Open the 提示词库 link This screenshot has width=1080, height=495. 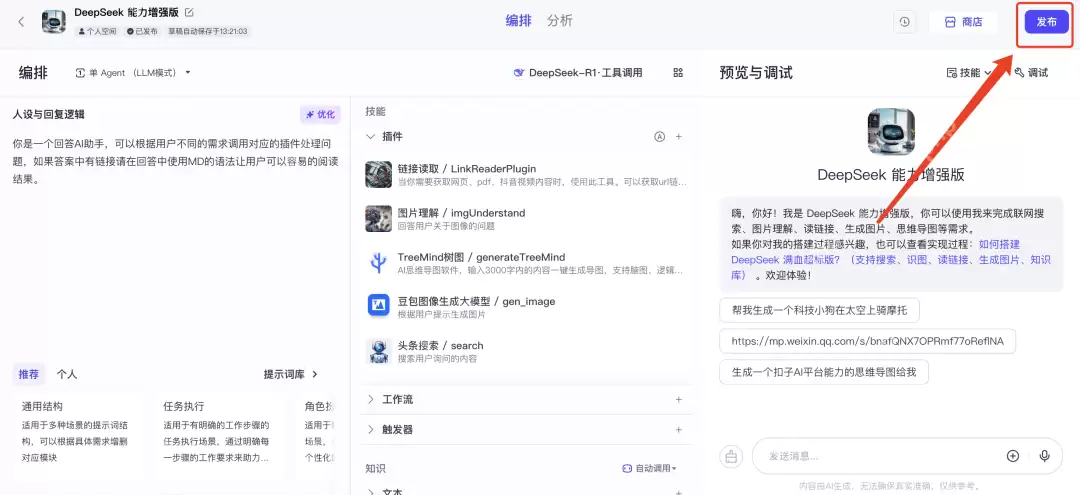(291, 375)
